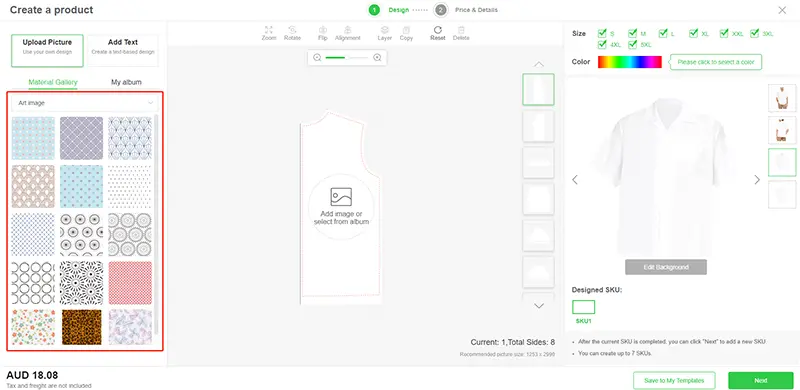This screenshot has width=800, height=390.
Task: Pick the red checkered pattern
Action: [130, 283]
